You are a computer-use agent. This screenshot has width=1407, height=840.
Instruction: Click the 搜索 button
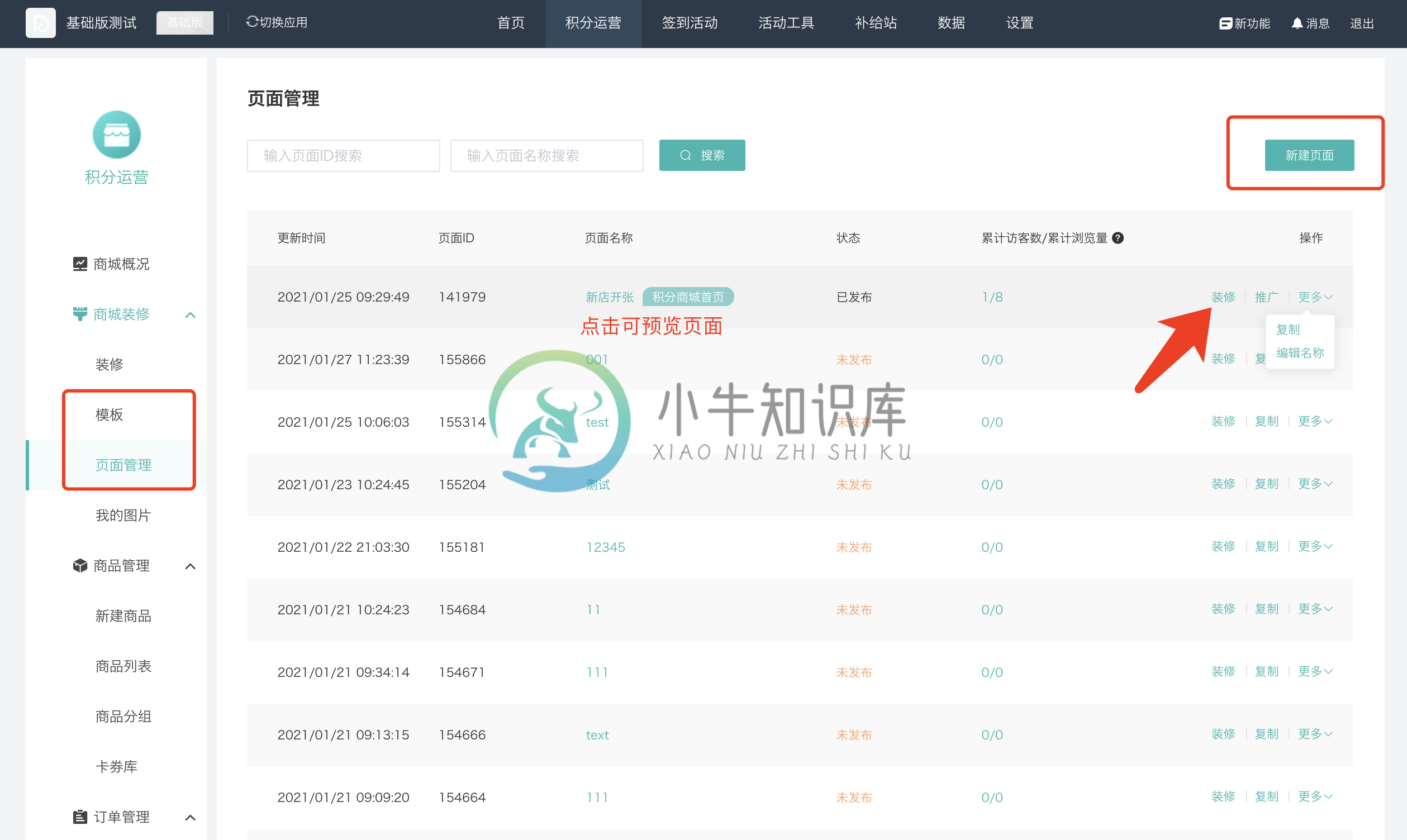pyautogui.click(x=702, y=155)
